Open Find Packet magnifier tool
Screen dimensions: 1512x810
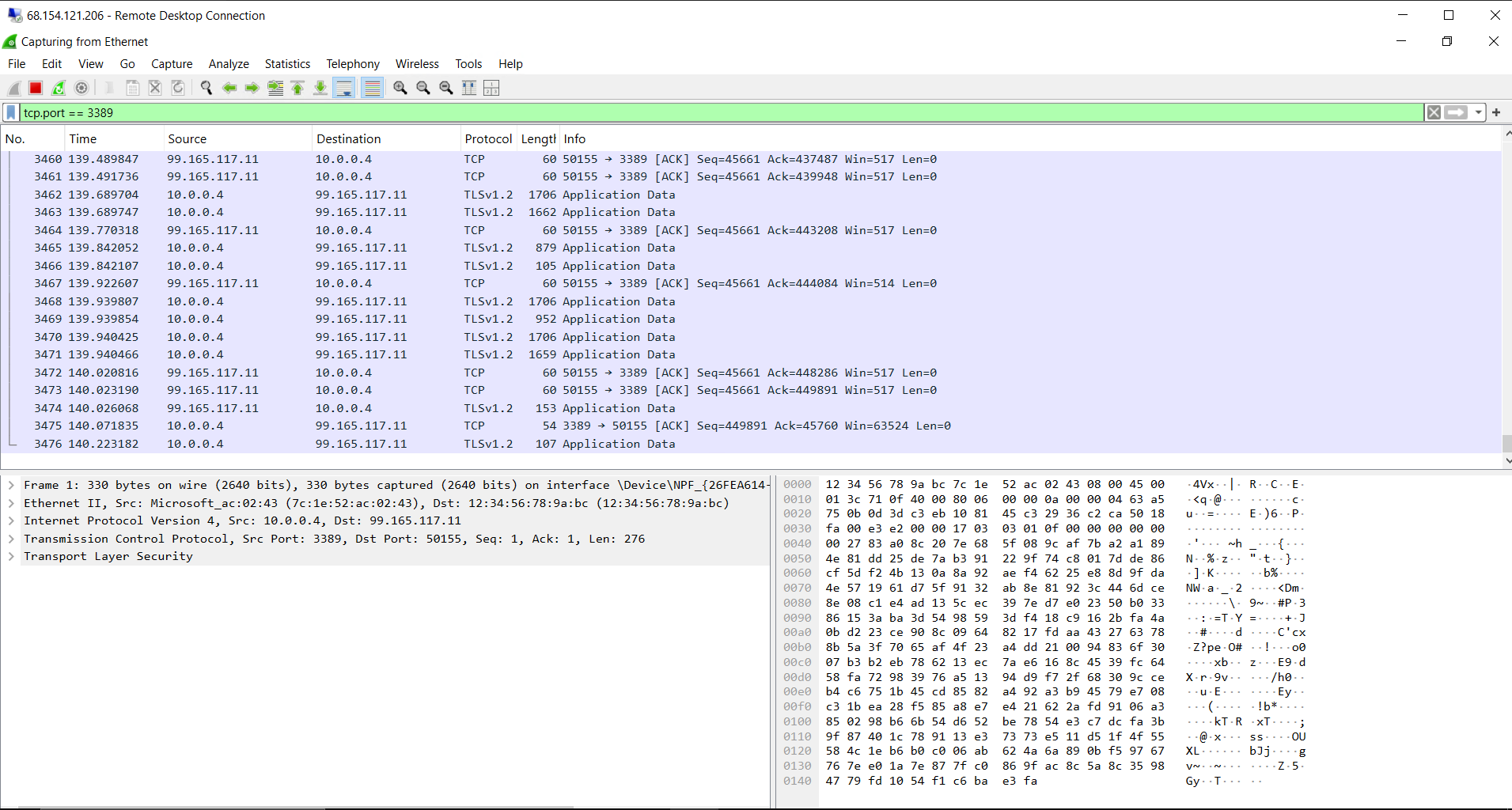(x=207, y=88)
